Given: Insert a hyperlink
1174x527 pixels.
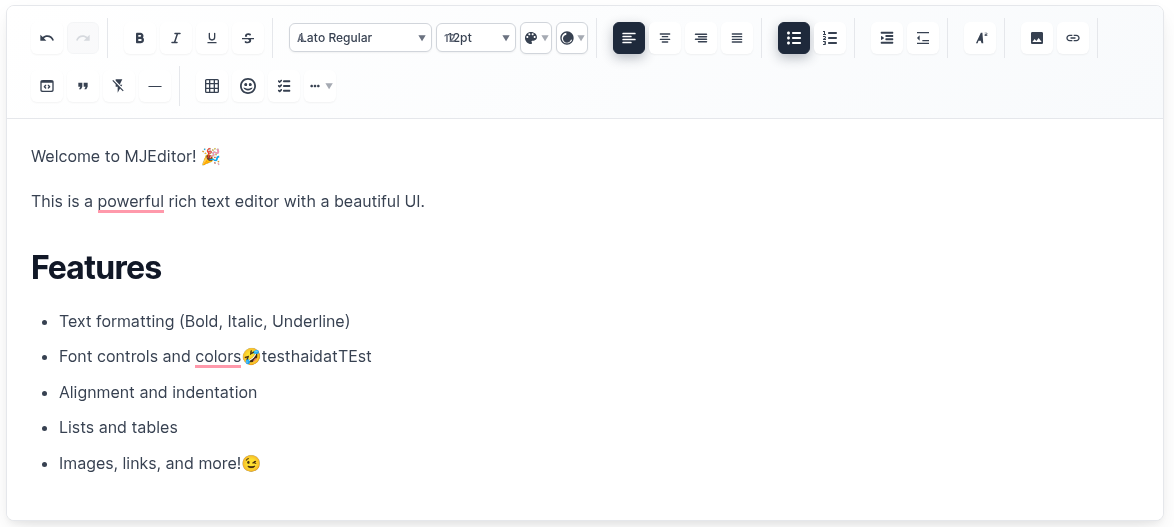Looking at the screenshot, I should (1073, 38).
